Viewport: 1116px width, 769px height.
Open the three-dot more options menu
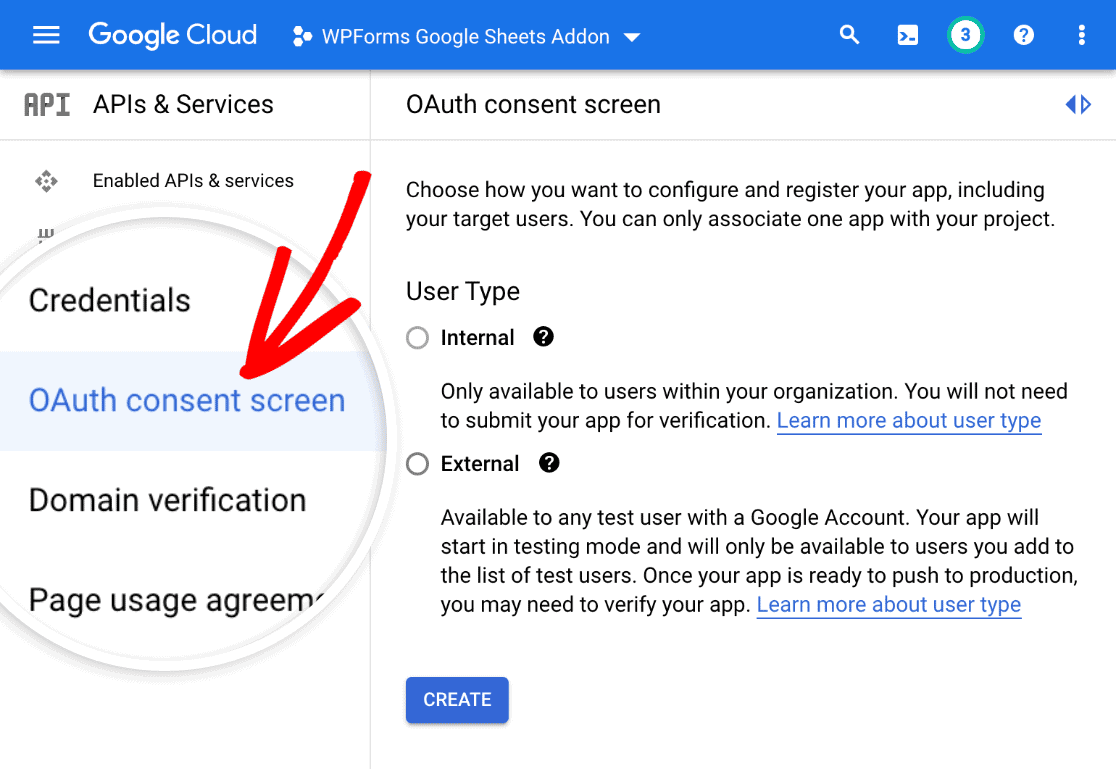pos(1081,35)
